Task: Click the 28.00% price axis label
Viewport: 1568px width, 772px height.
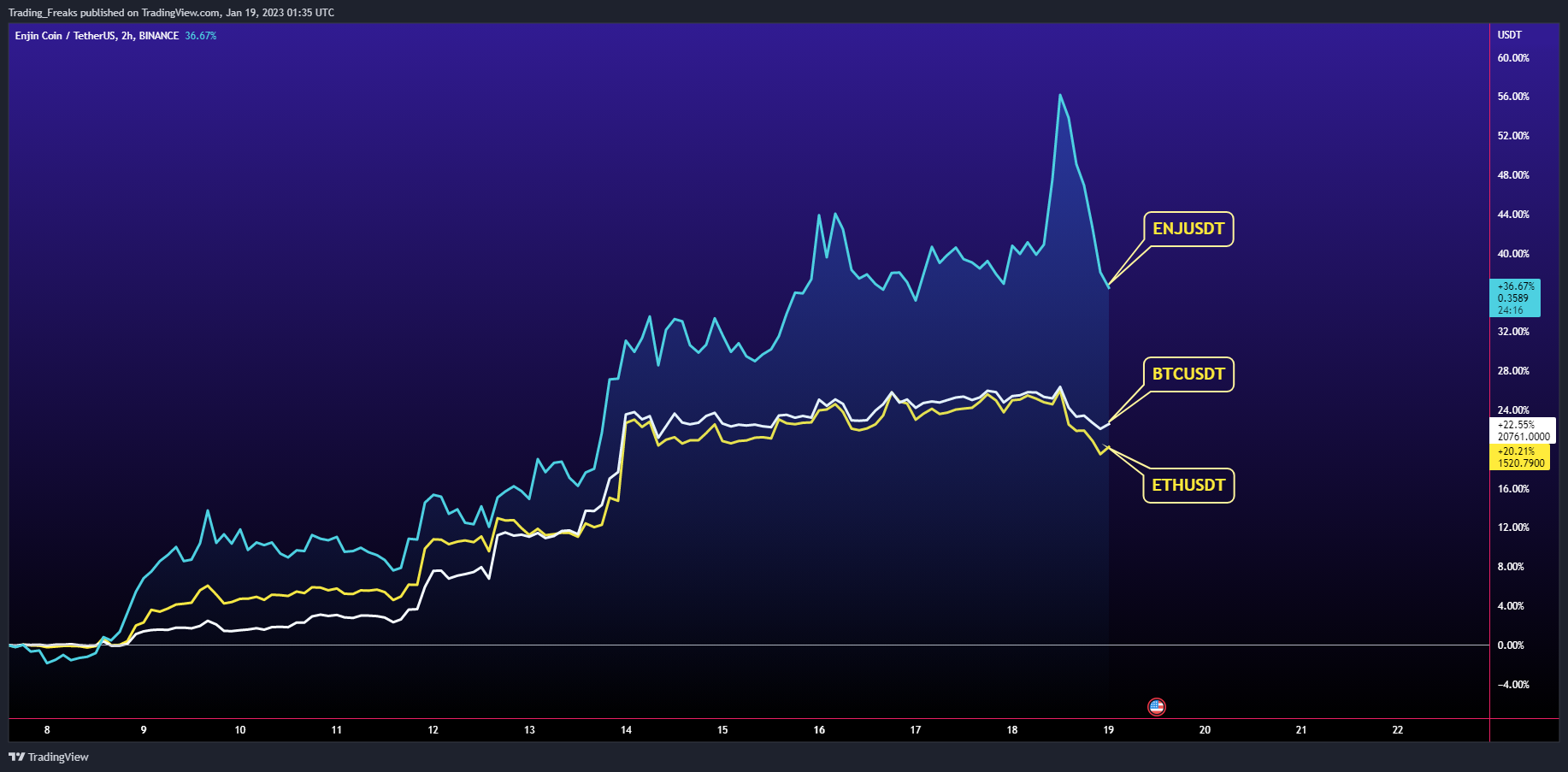Action: pyautogui.click(x=1513, y=371)
